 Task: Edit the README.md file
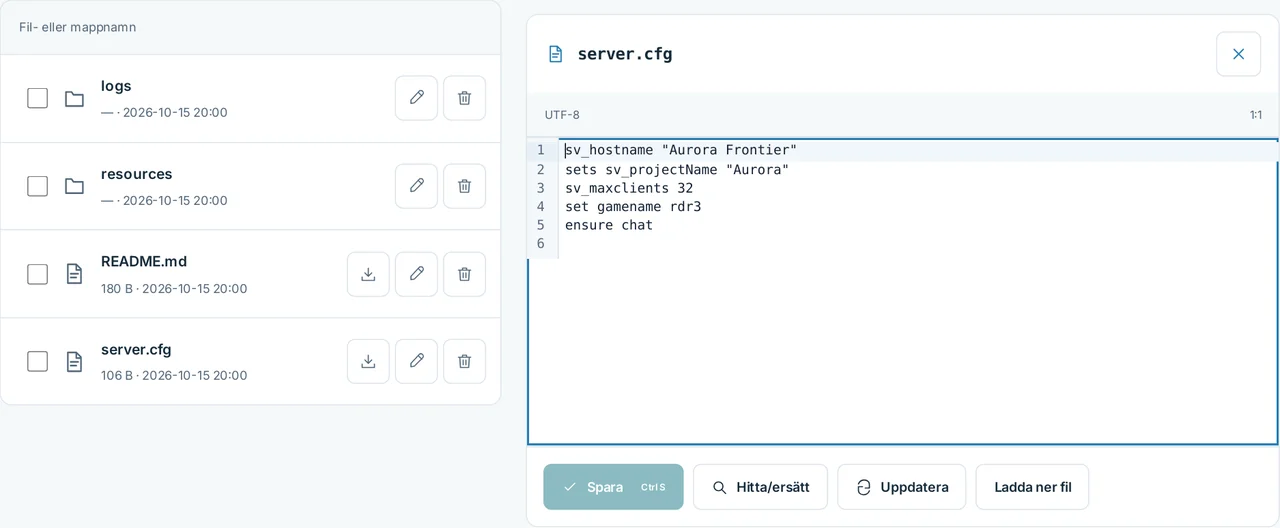point(416,274)
